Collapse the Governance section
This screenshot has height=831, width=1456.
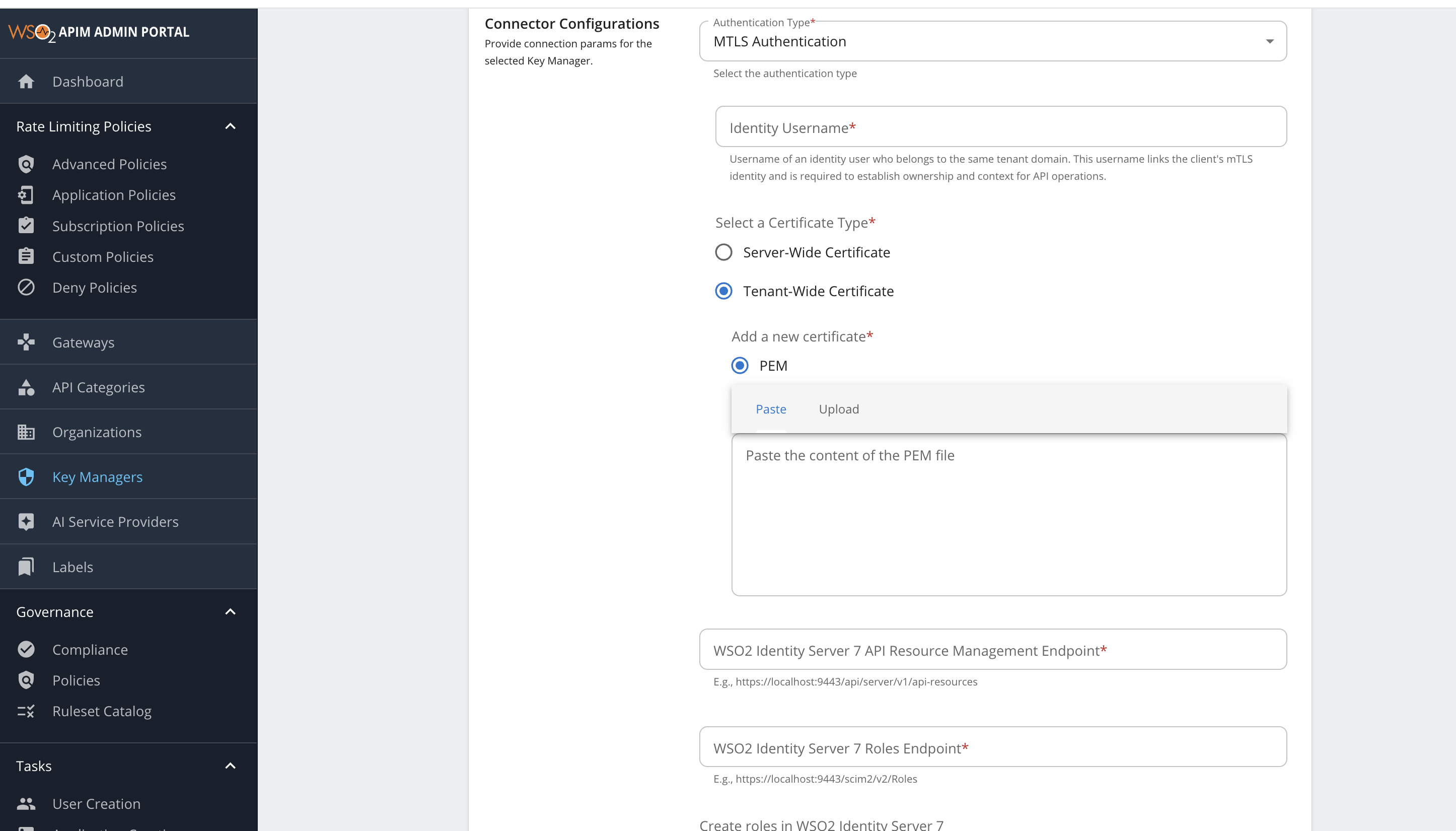(230, 612)
